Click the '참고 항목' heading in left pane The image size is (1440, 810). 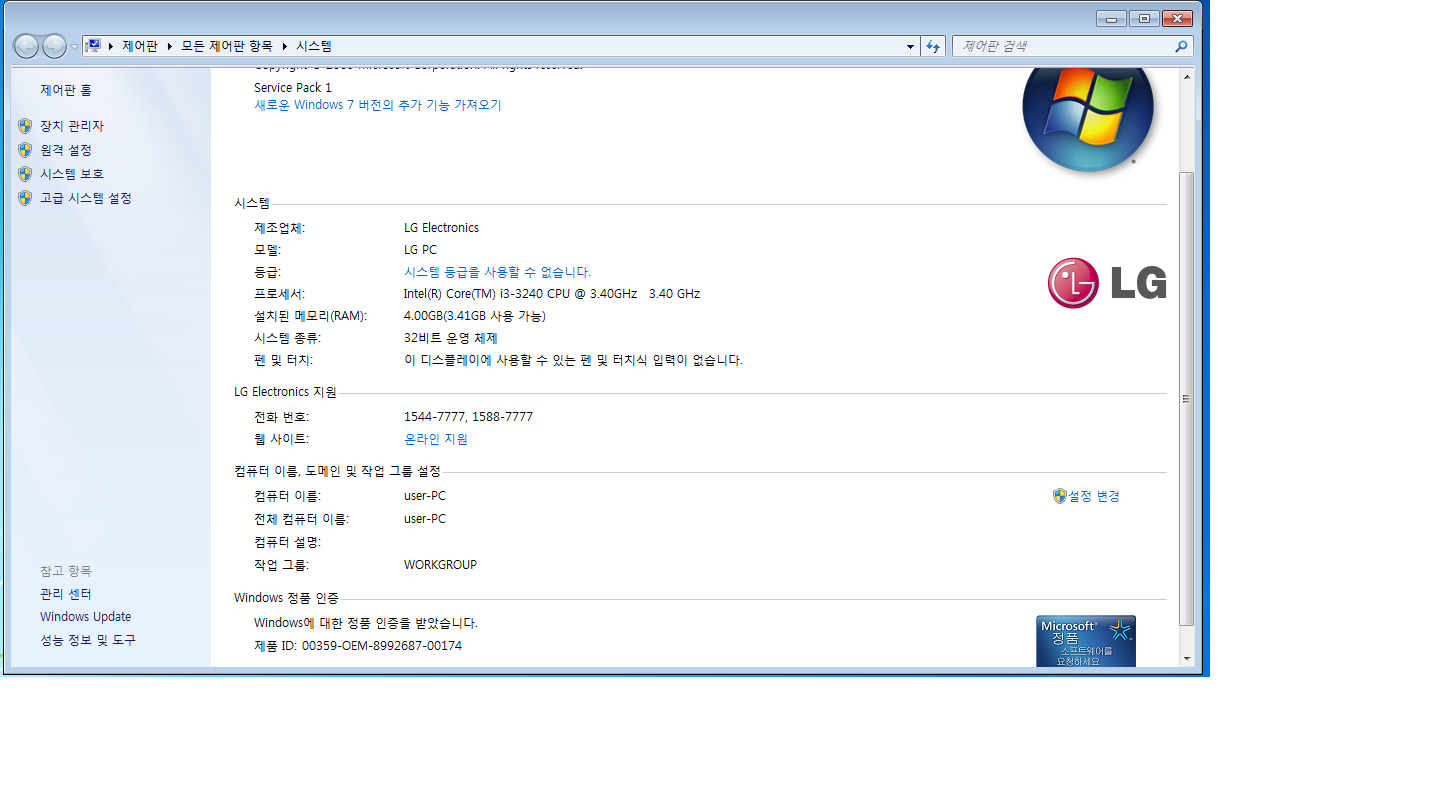[x=66, y=571]
